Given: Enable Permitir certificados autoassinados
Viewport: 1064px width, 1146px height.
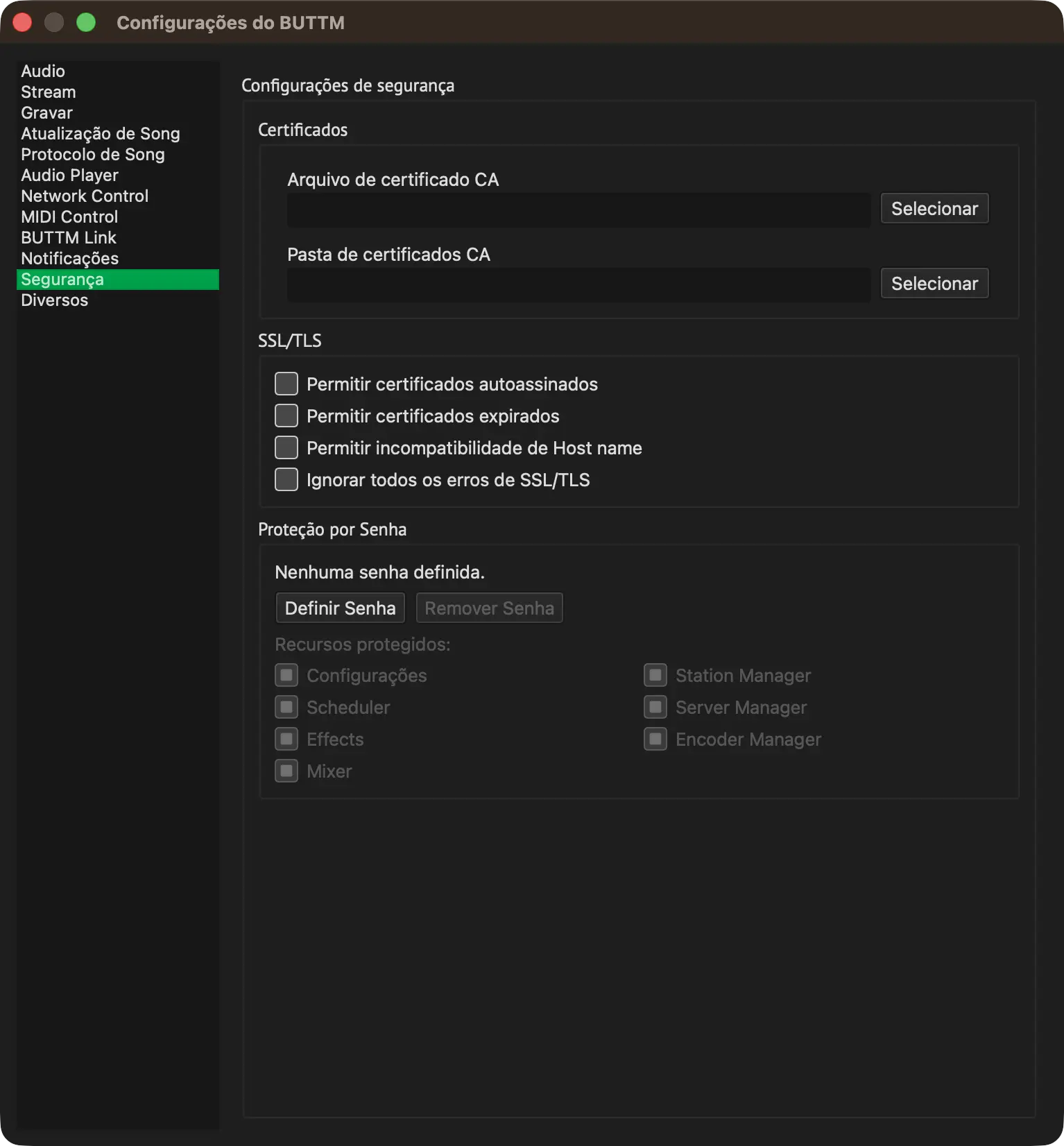Looking at the screenshot, I should [286, 384].
